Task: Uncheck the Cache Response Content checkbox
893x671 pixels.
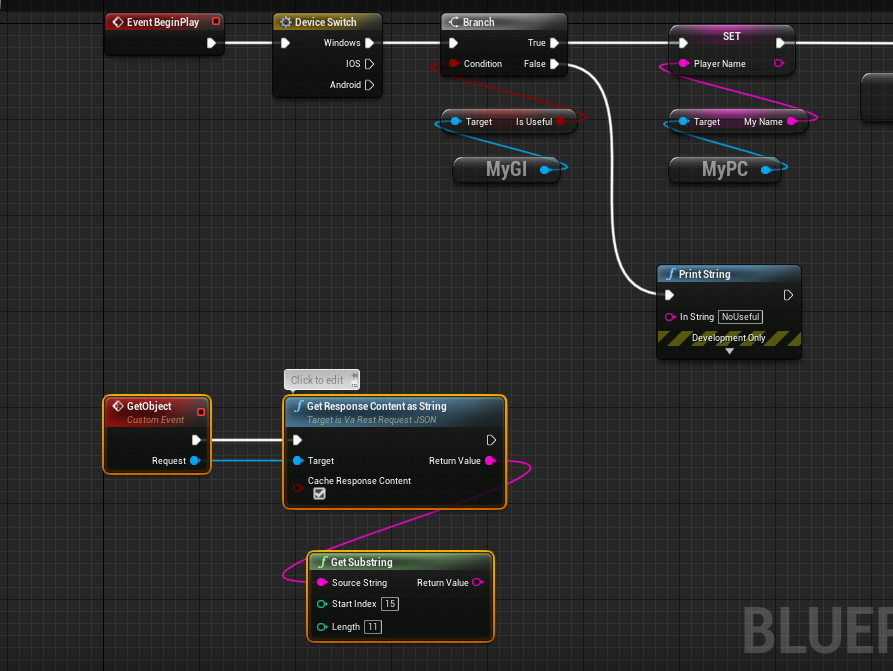Action: click(319, 493)
